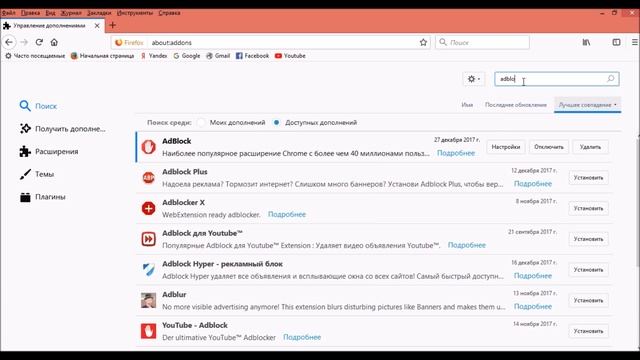
Task: Open 'Подробнее' link for Adblocker X
Action: tap(287, 214)
